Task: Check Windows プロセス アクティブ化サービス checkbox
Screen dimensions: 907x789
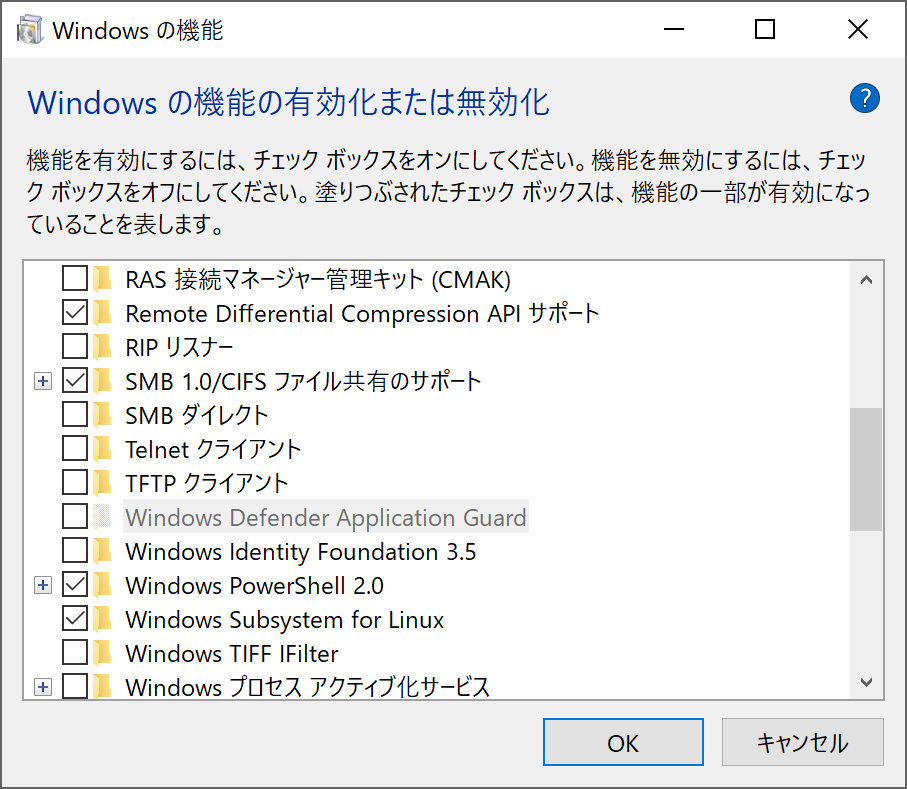Action: click(x=75, y=687)
